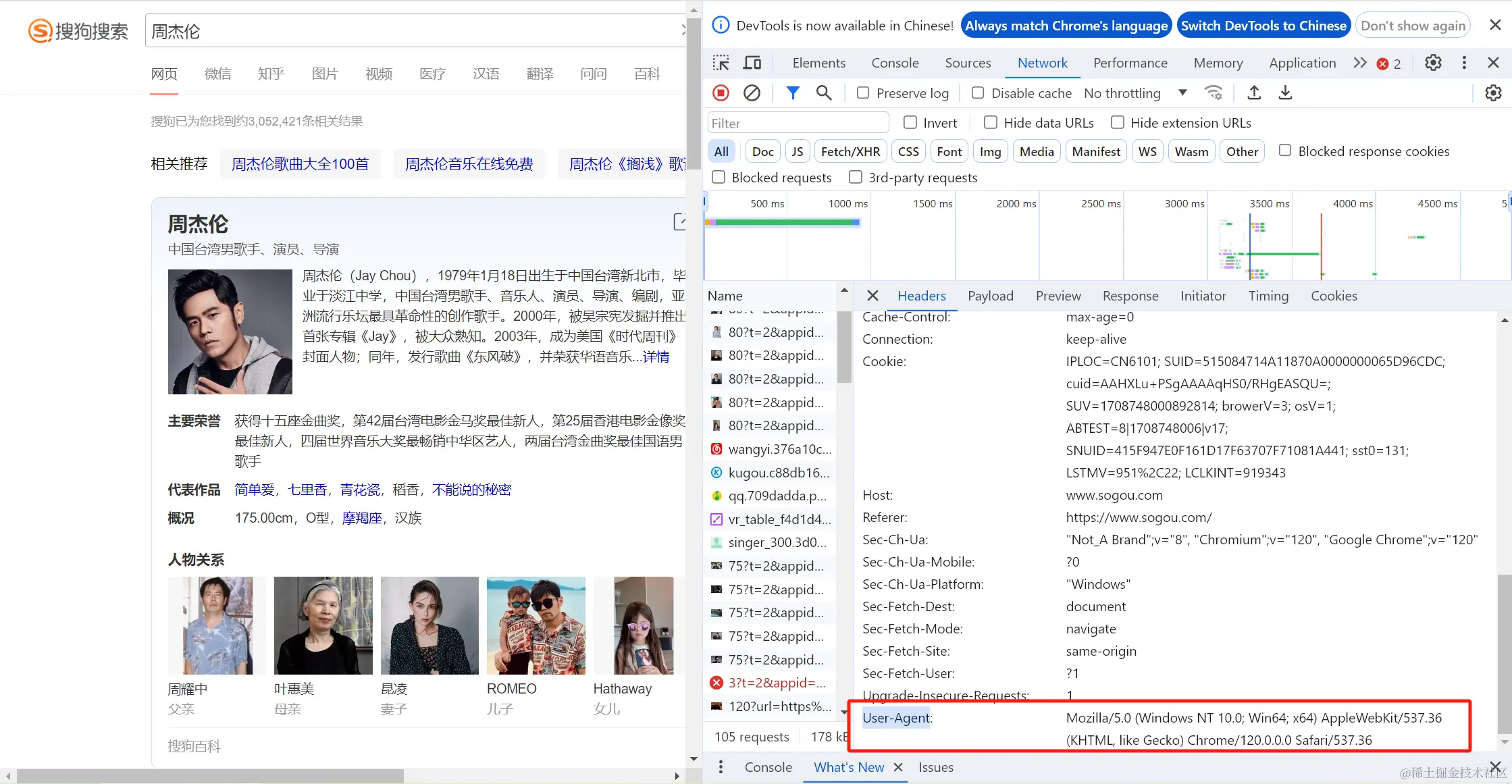This screenshot has height=784, width=1512.
Task: Switch to the Payload tab
Action: tap(990, 296)
